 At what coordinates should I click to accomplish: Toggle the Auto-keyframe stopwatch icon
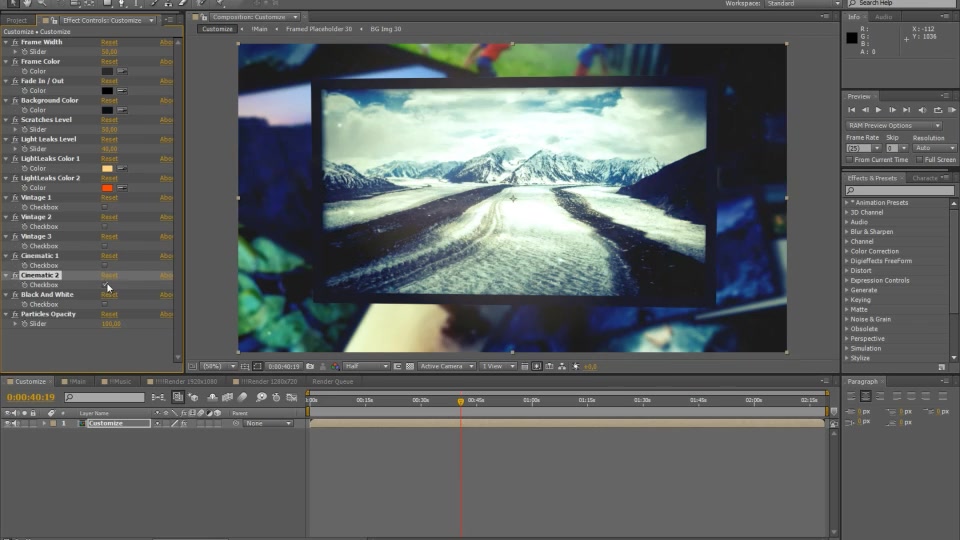click(x=276, y=397)
